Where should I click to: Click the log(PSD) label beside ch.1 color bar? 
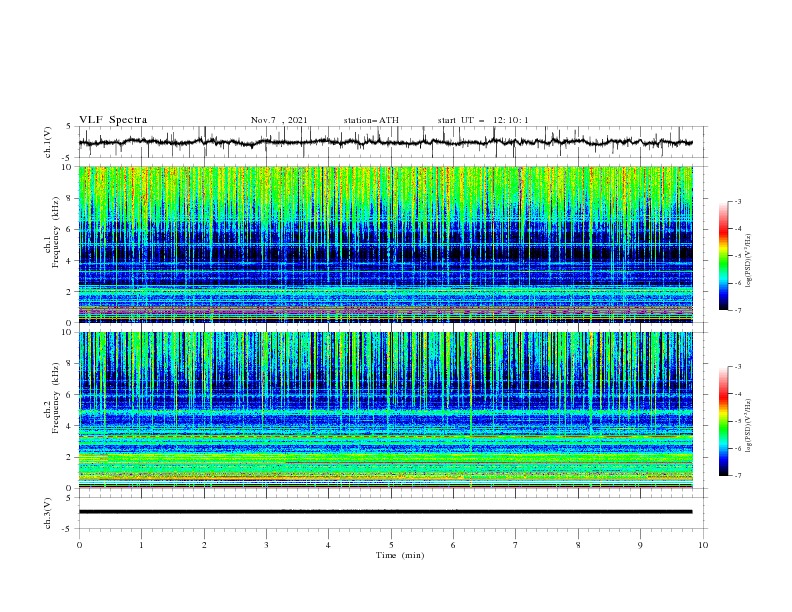click(x=748, y=261)
